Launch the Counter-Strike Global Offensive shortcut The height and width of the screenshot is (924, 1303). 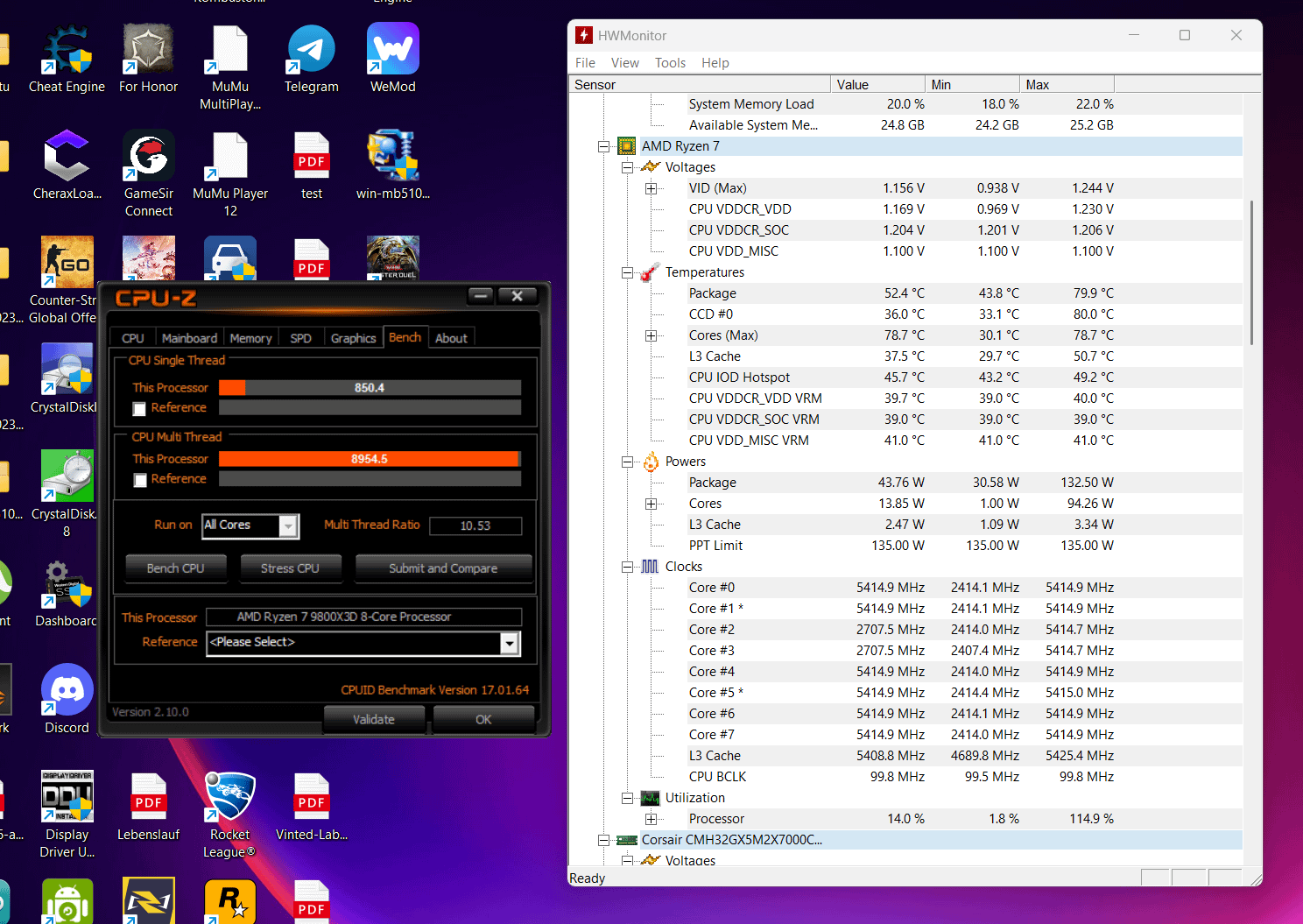(x=67, y=280)
